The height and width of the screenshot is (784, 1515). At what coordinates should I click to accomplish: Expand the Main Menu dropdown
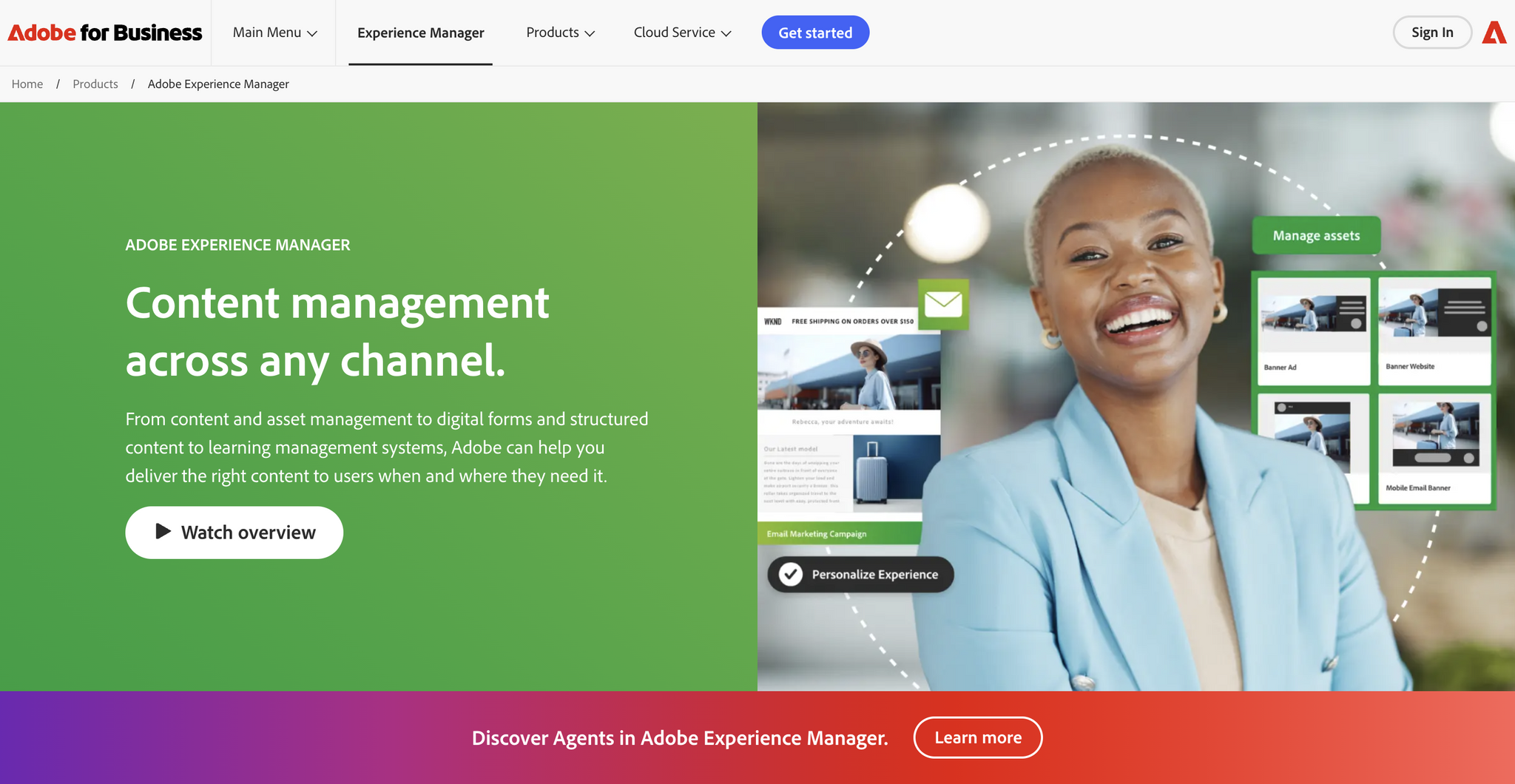coord(275,33)
